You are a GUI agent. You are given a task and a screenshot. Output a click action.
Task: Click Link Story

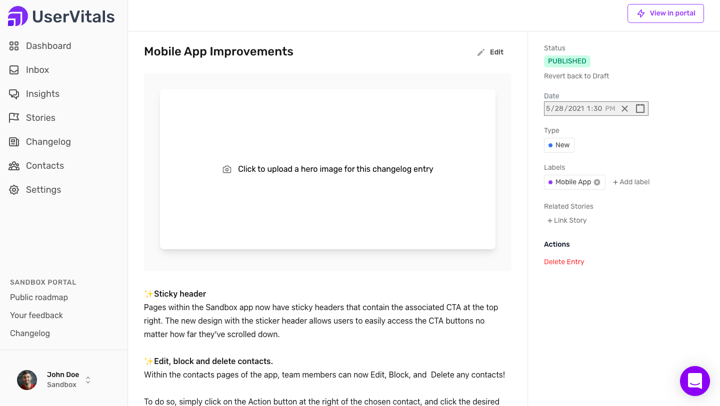tap(567, 220)
